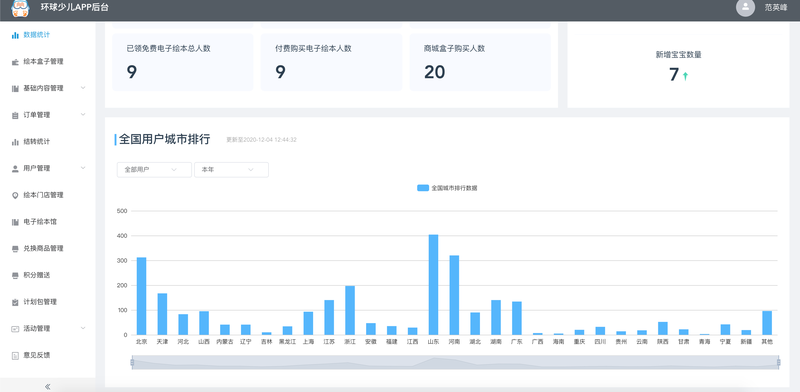Click the 商城盒子购买人数 card
This screenshot has height=392, width=800.
tap(480, 62)
